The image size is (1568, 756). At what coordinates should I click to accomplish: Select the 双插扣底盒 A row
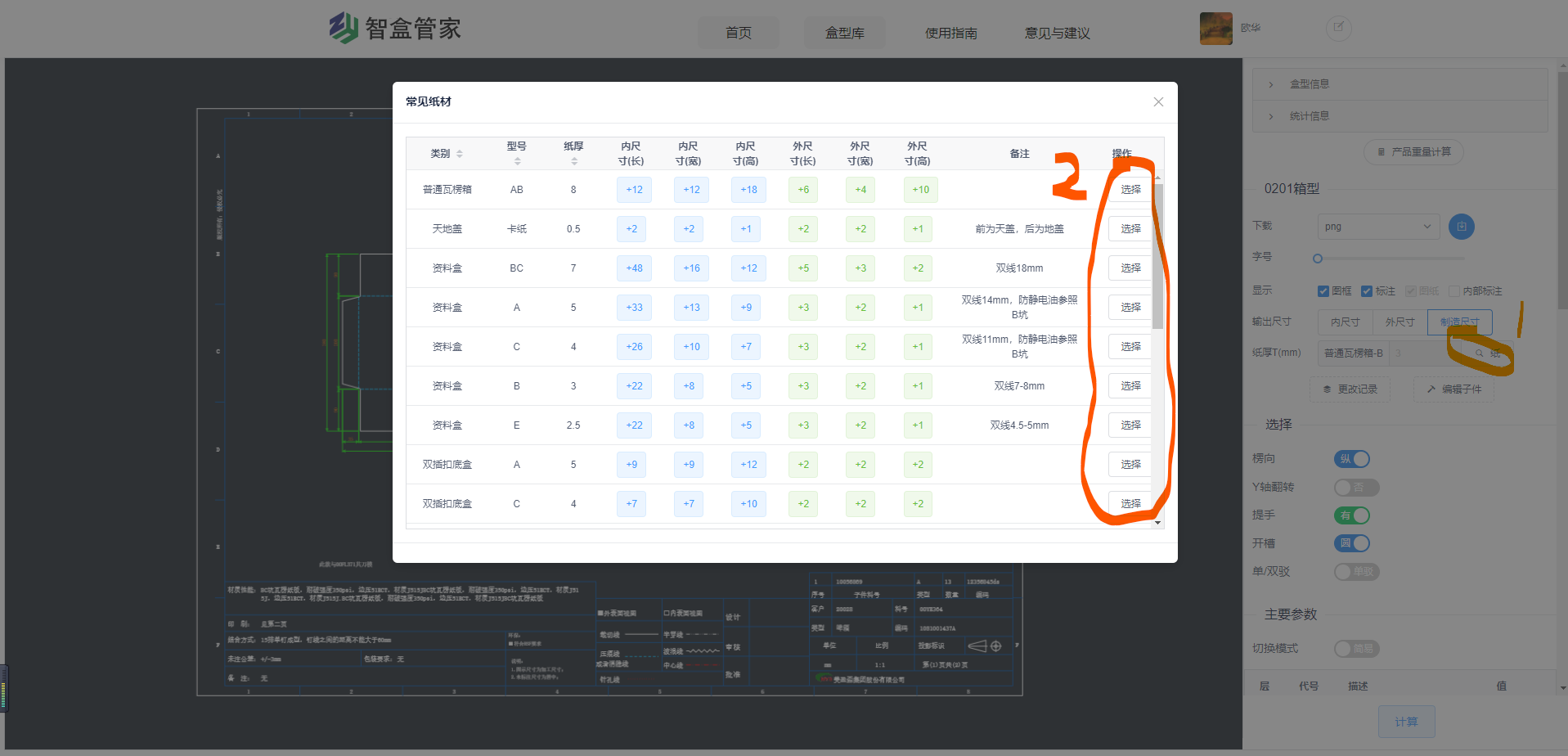(1130, 464)
